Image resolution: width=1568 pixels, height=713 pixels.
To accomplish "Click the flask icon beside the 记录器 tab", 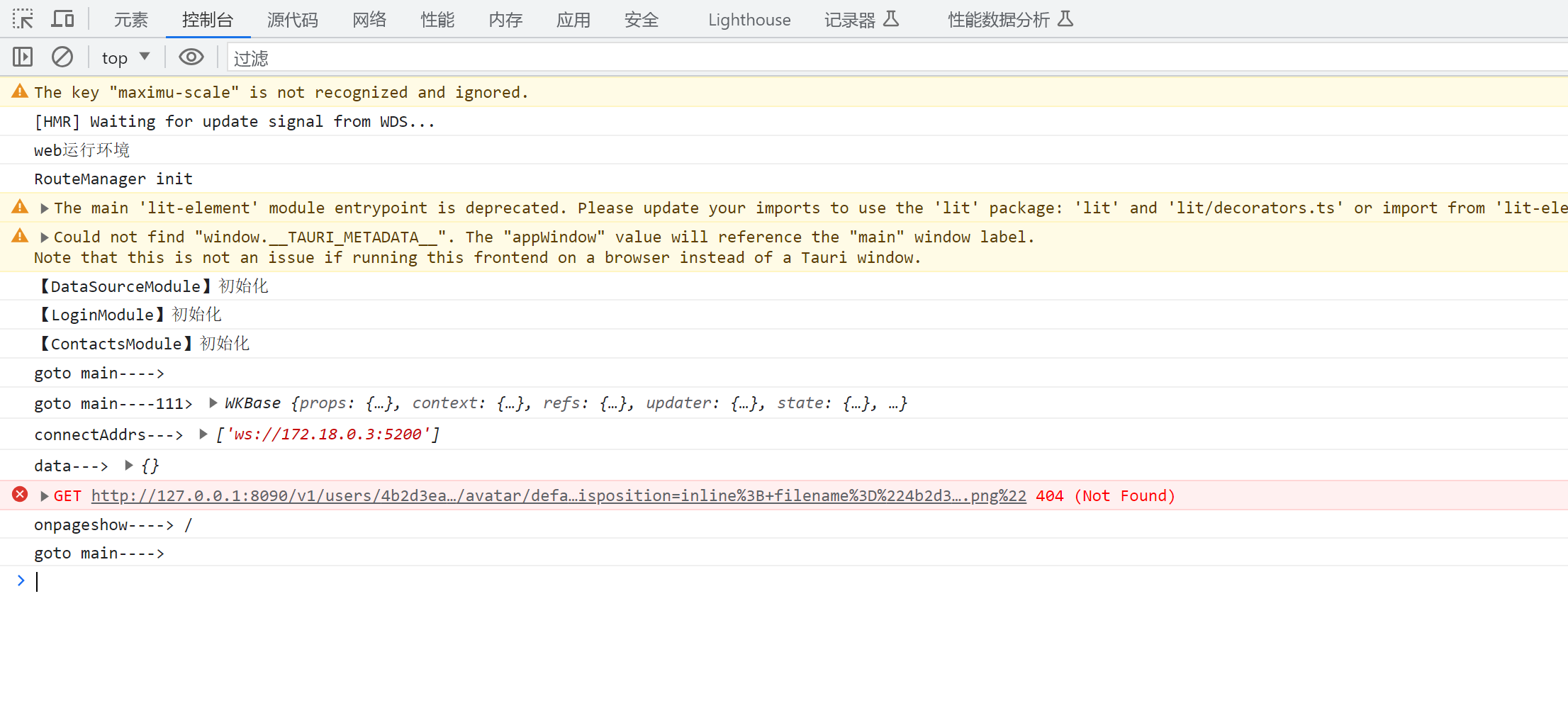I will pyautogui.click(x=894, y=19).
